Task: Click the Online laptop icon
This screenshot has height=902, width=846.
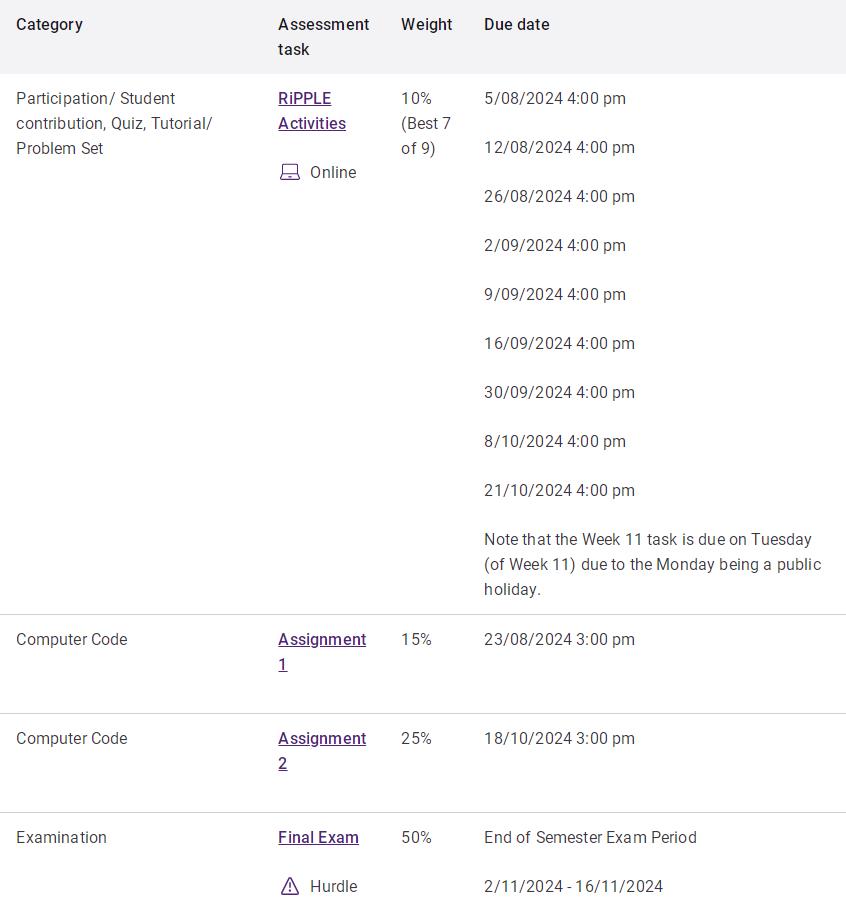Action: (290, 172)
